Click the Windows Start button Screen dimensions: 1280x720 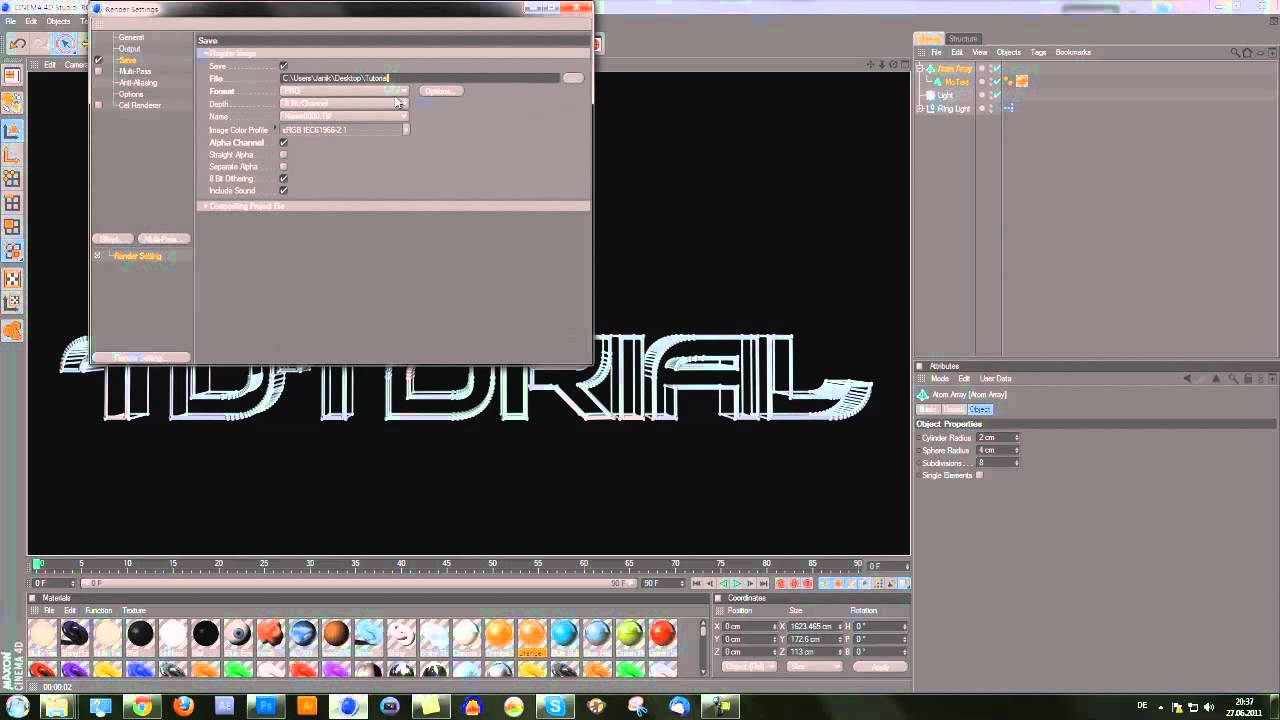pyautogui.click(x=17, y=706)
